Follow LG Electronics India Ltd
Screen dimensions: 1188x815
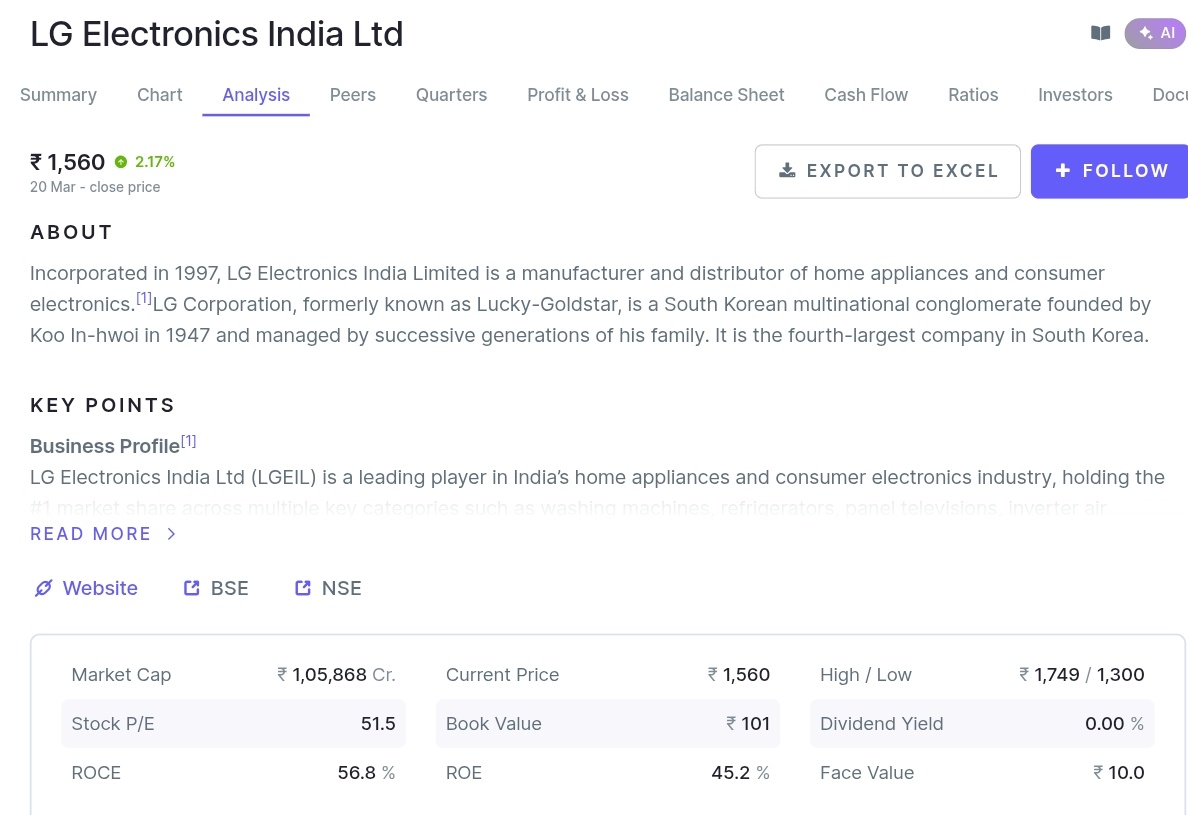click(1109, 171)
